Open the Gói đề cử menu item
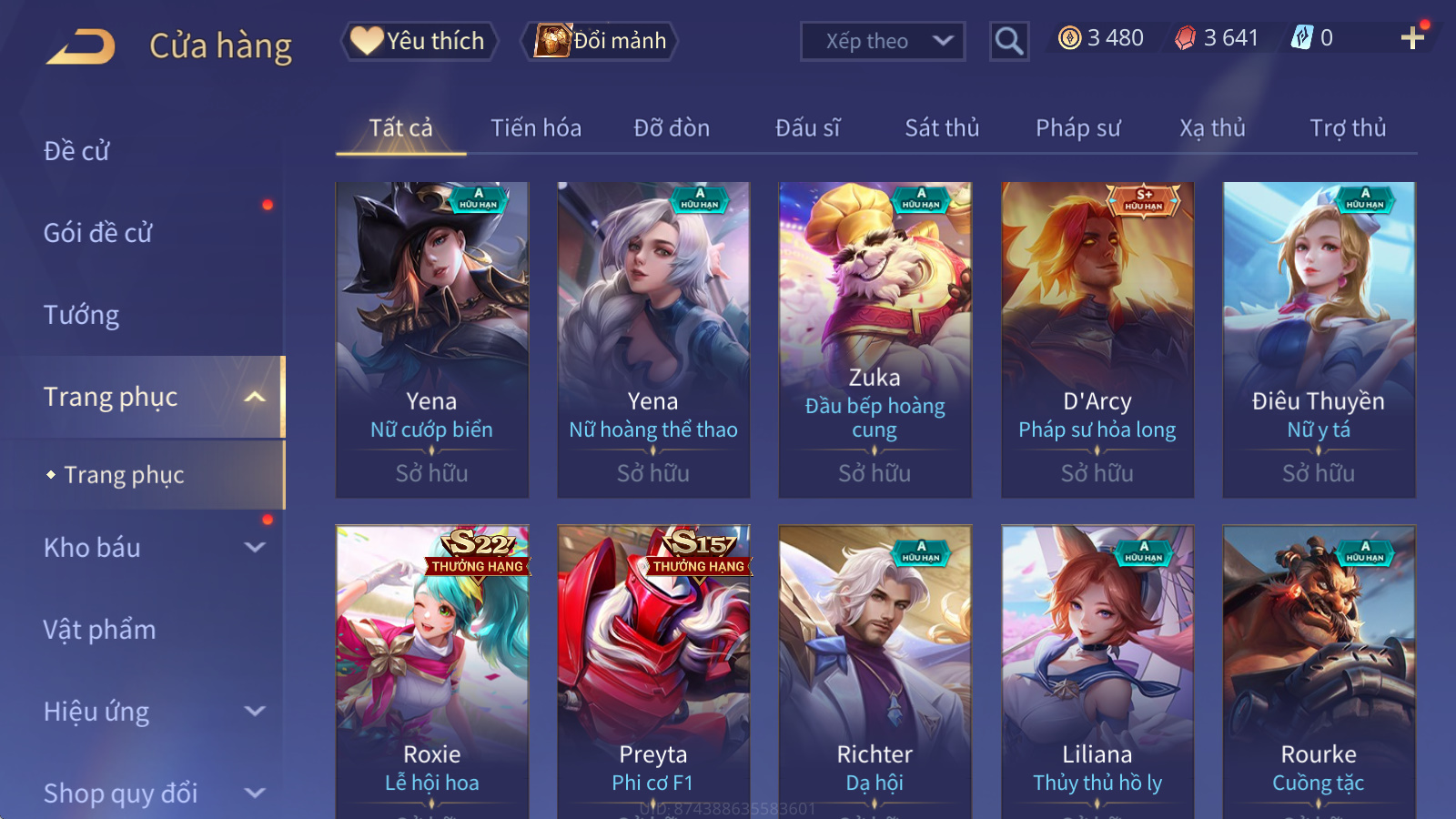The width and height of the screenshot is (1456, 819). click(x=97, y=233)
